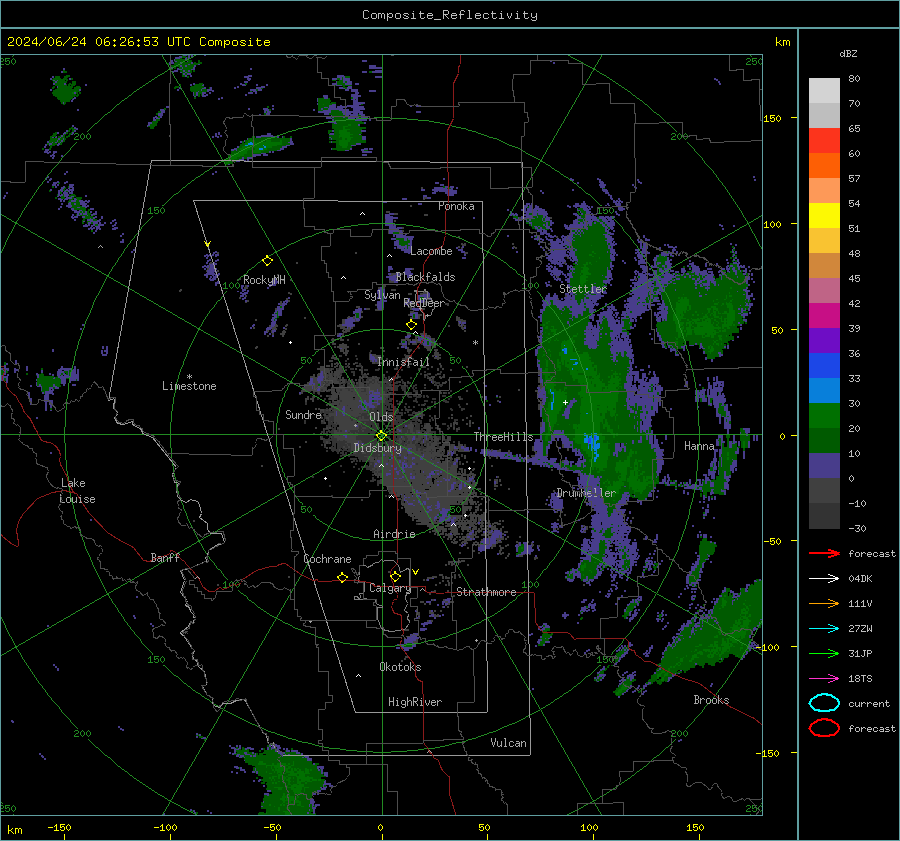This screenshot has width=900, height=841.
Task: Pick the bright green 20 dBZ swatch
Action: coord(824,415)
